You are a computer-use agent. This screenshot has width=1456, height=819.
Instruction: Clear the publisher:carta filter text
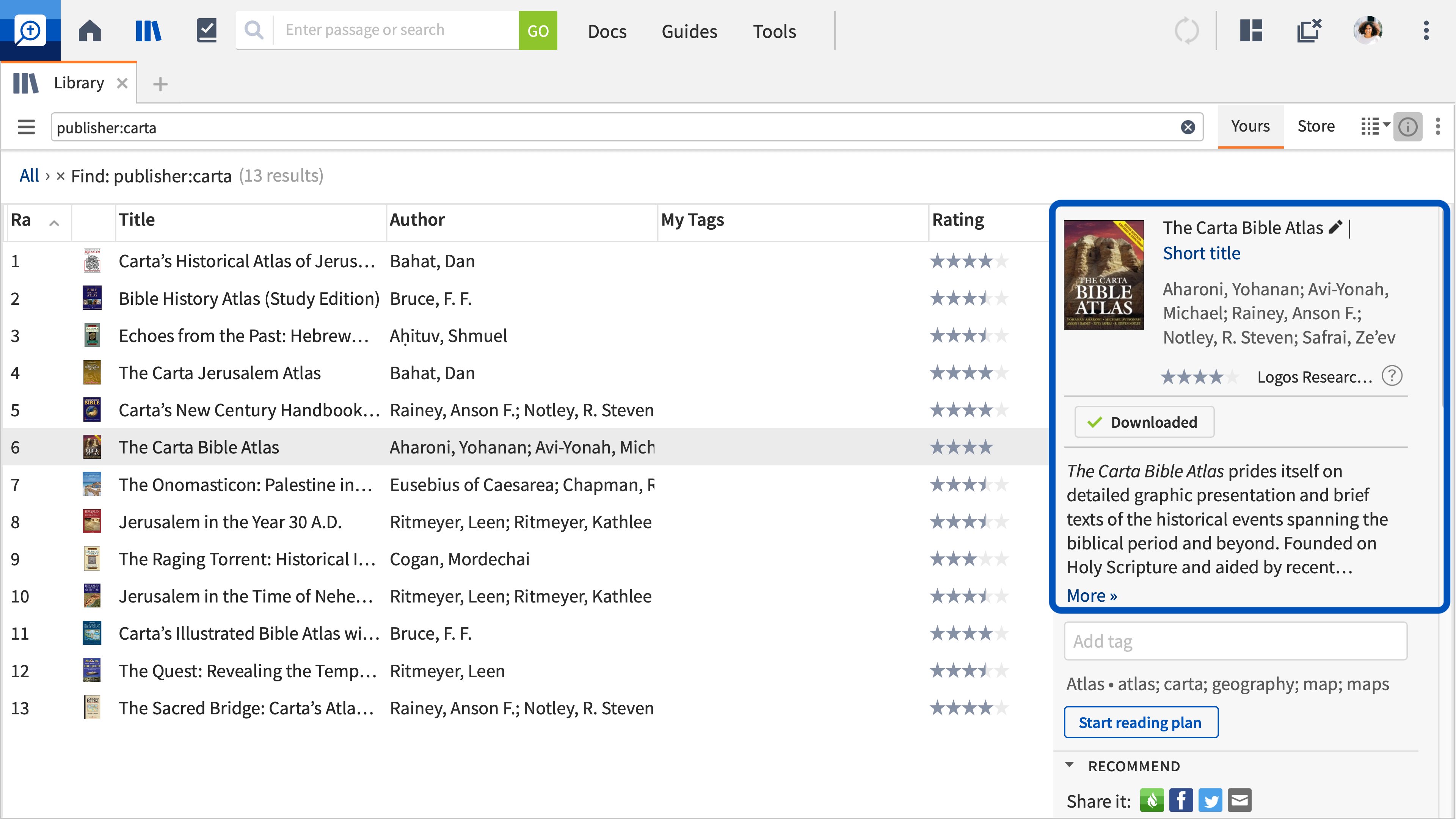click(1188, 127)
